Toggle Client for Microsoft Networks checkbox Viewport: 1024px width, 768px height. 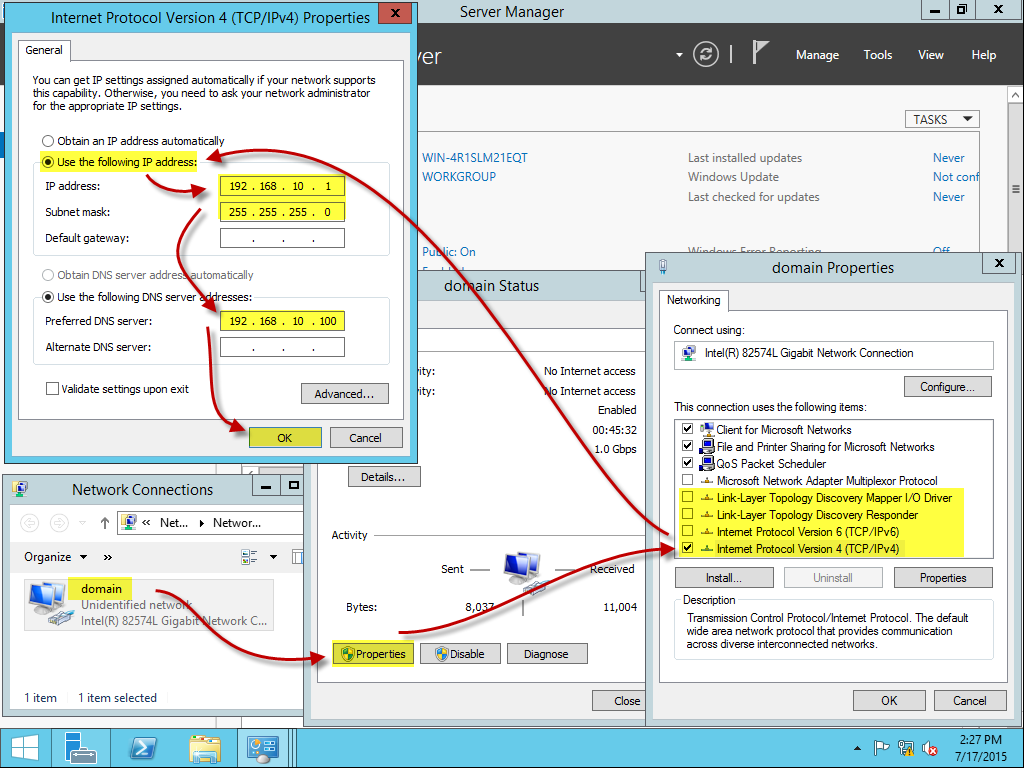pos(687,429)
